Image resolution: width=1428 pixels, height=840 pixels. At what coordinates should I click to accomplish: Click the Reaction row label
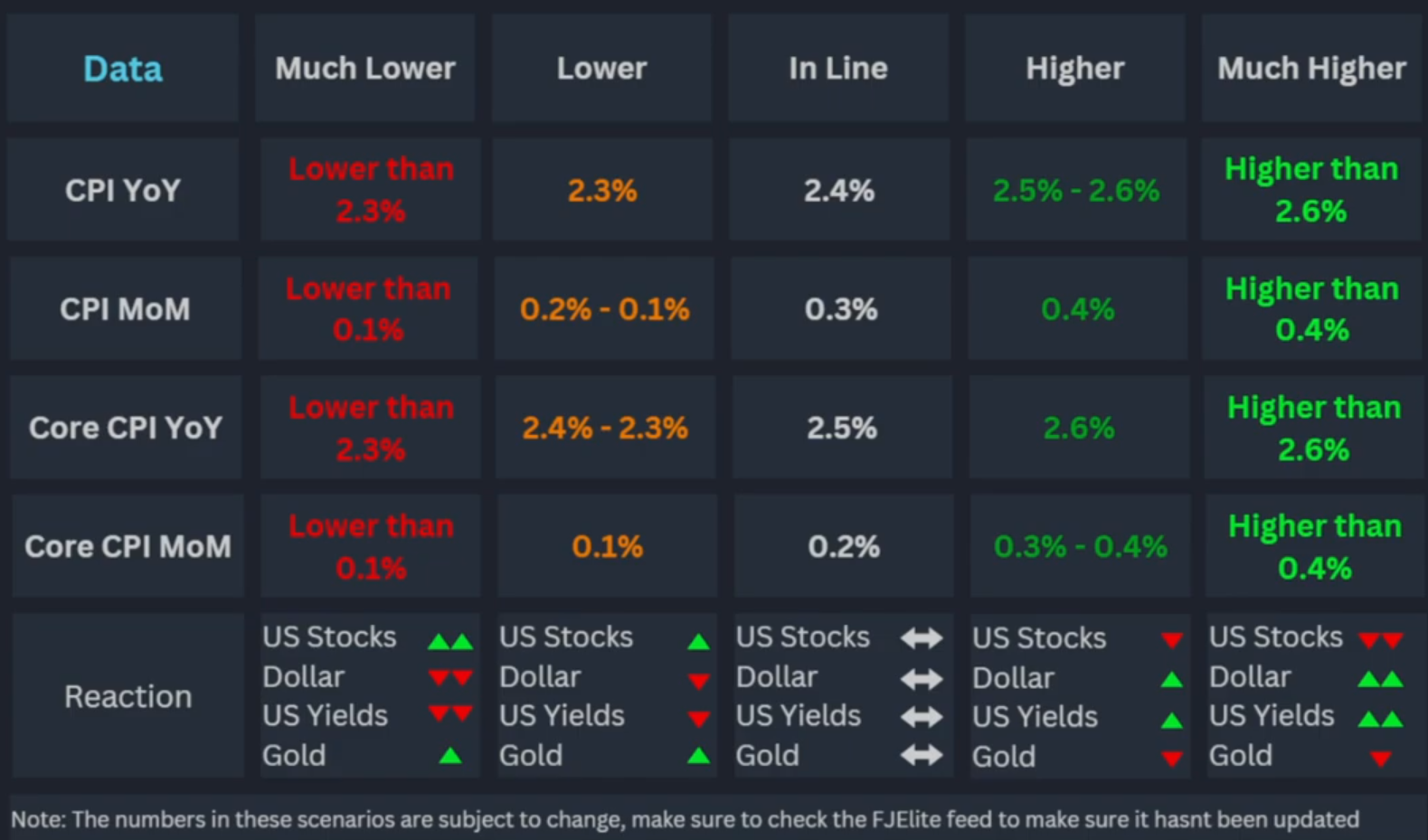[128, 696]
